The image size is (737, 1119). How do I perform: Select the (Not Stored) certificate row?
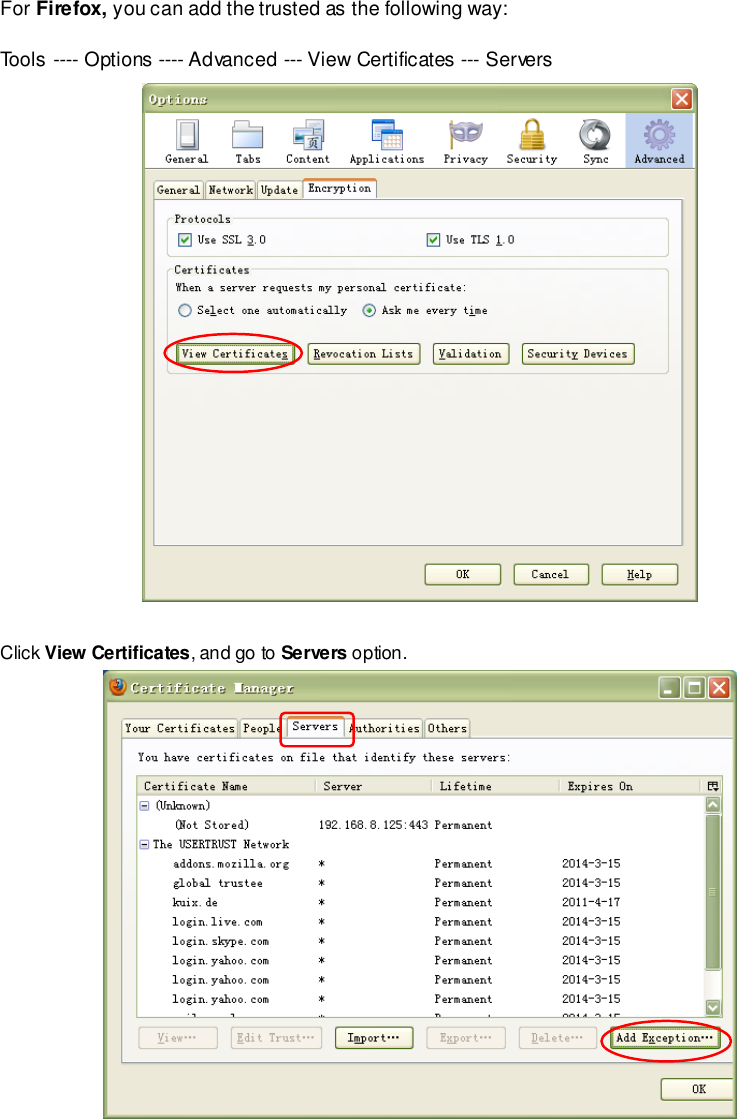click(x=421, y=825)
